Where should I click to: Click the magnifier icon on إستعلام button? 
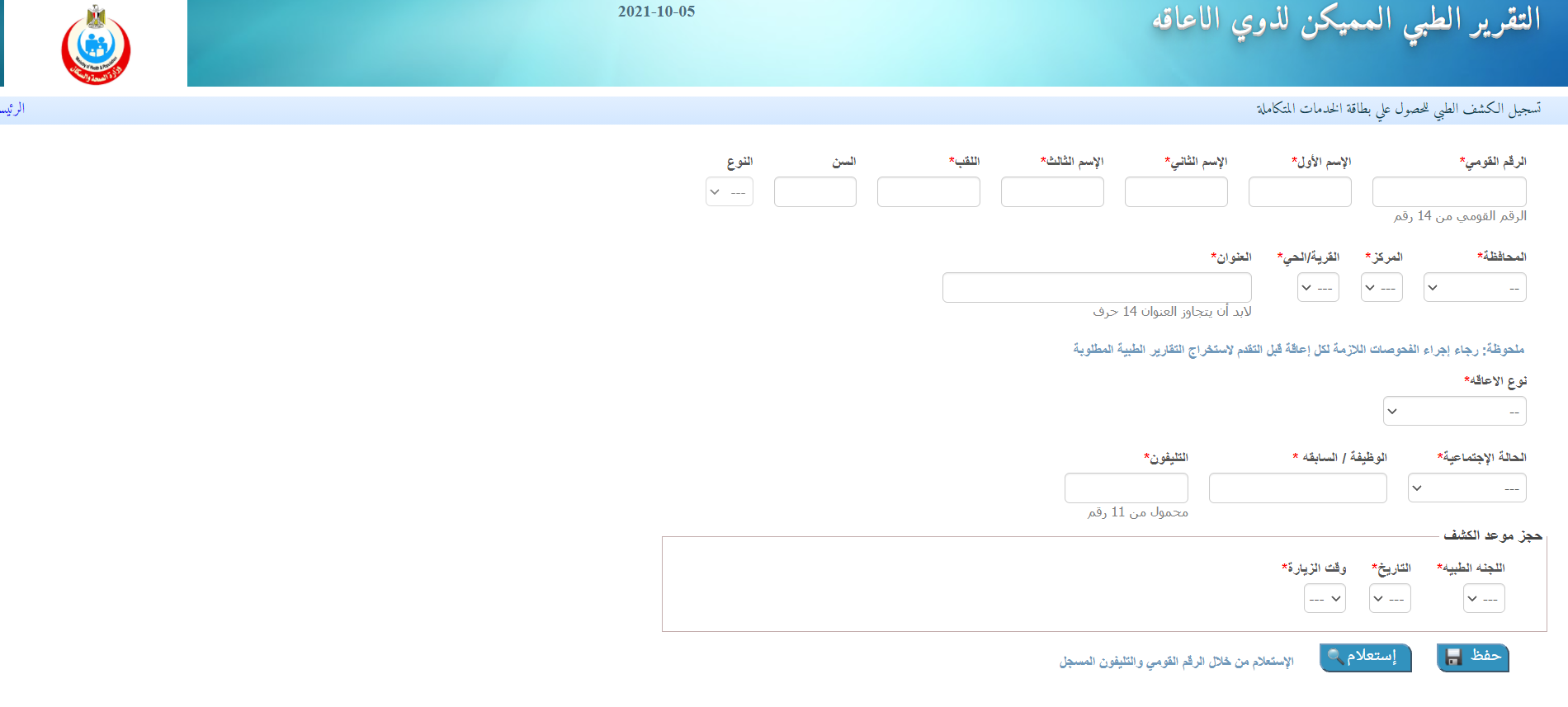point(1335,657)
